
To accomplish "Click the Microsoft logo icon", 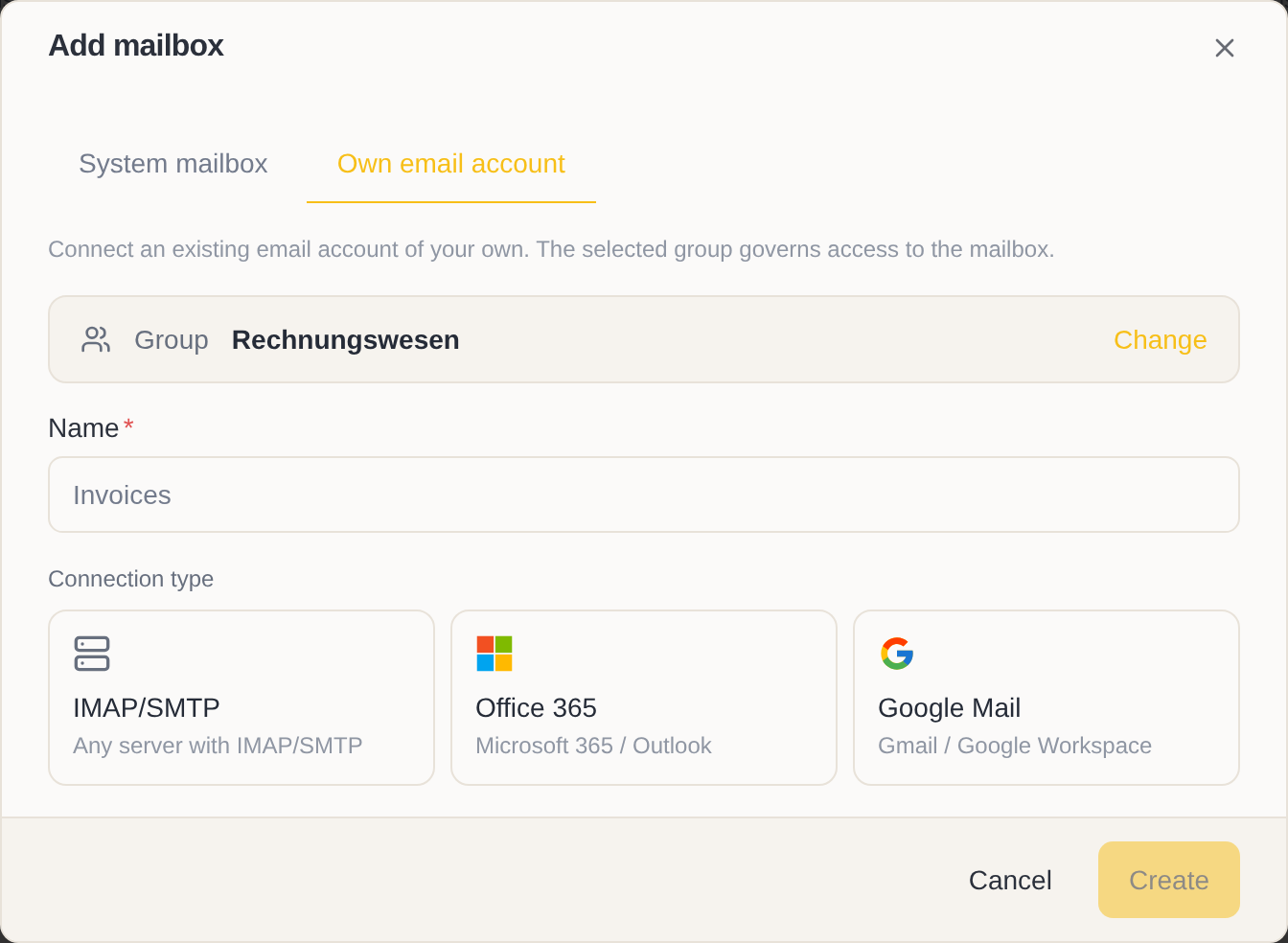I will [x=494, y=654].
